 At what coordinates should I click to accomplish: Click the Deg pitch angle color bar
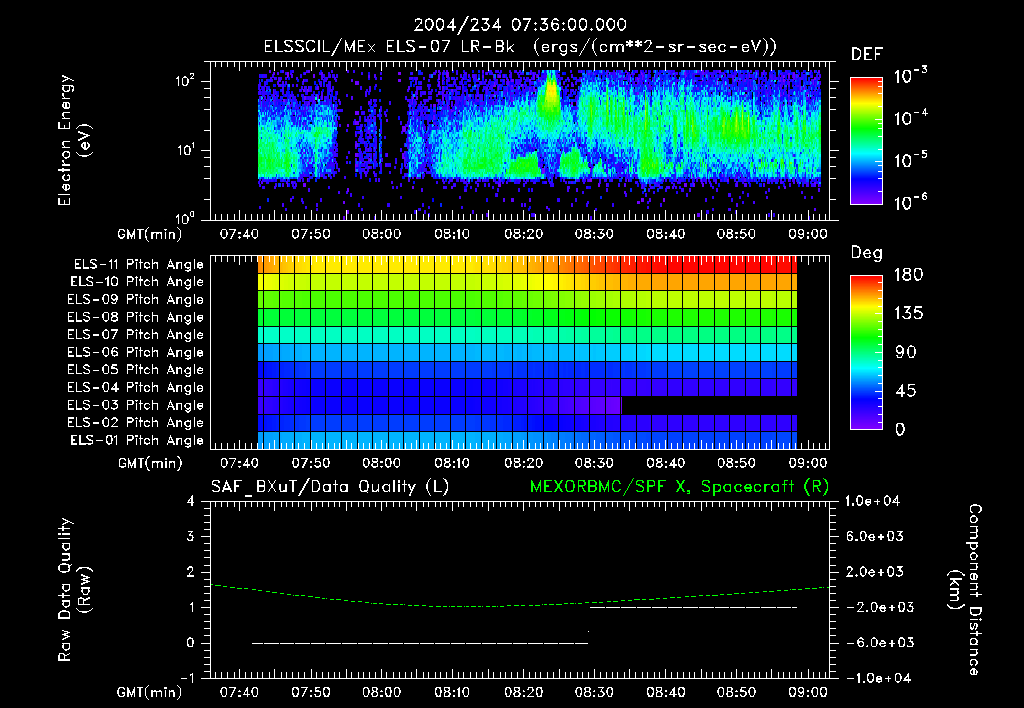[x=866, y=353]
